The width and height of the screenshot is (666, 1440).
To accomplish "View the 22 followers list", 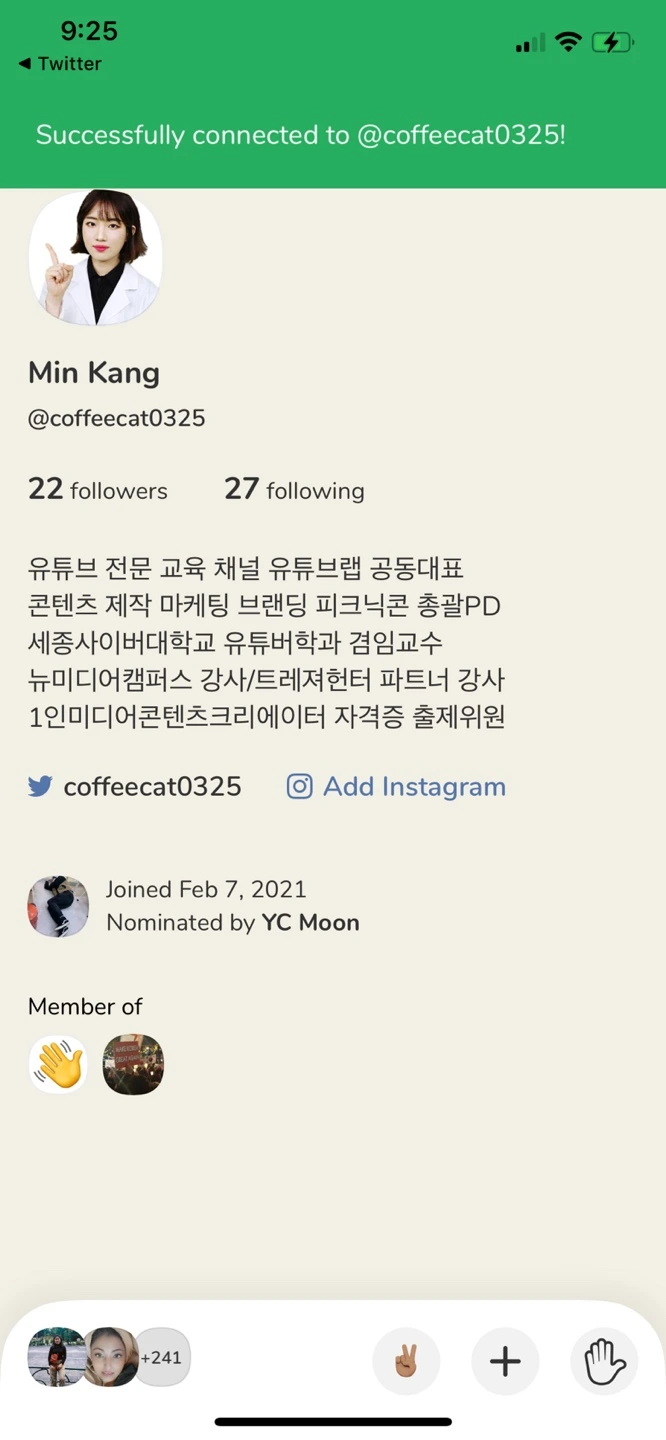I will pyautogui.click(x=98, y=490).
